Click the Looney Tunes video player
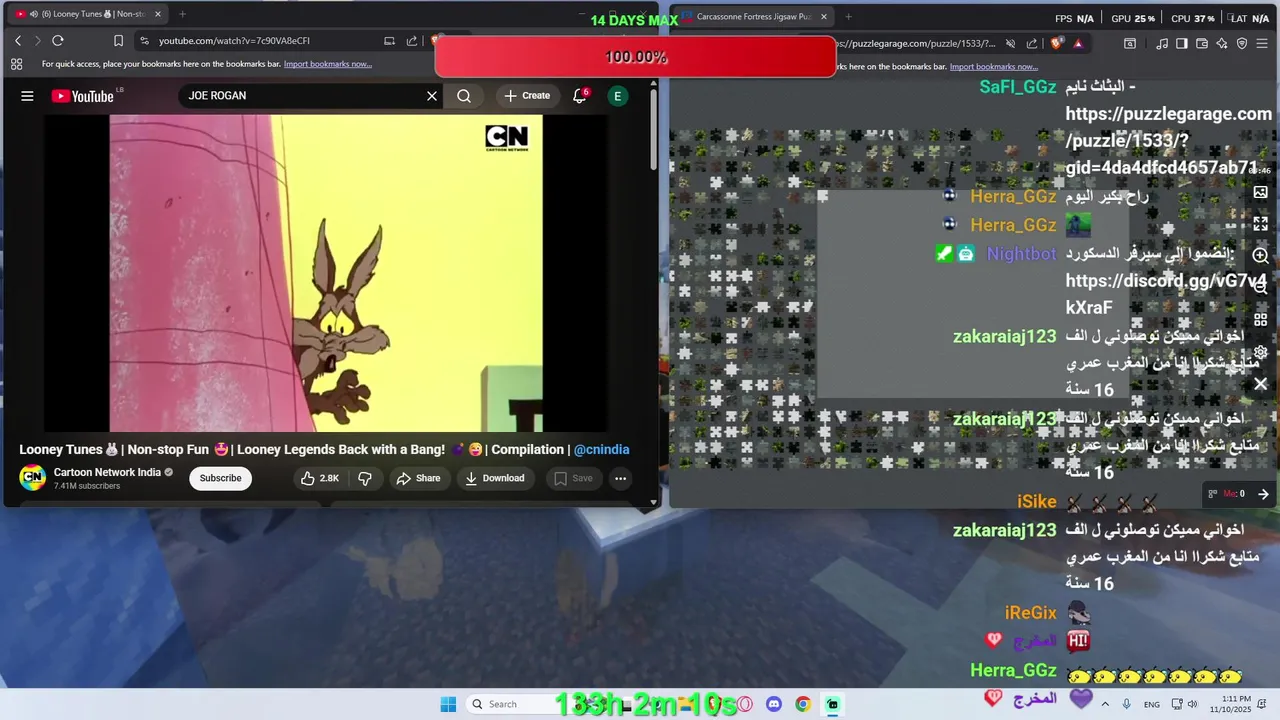 point(326,273)
